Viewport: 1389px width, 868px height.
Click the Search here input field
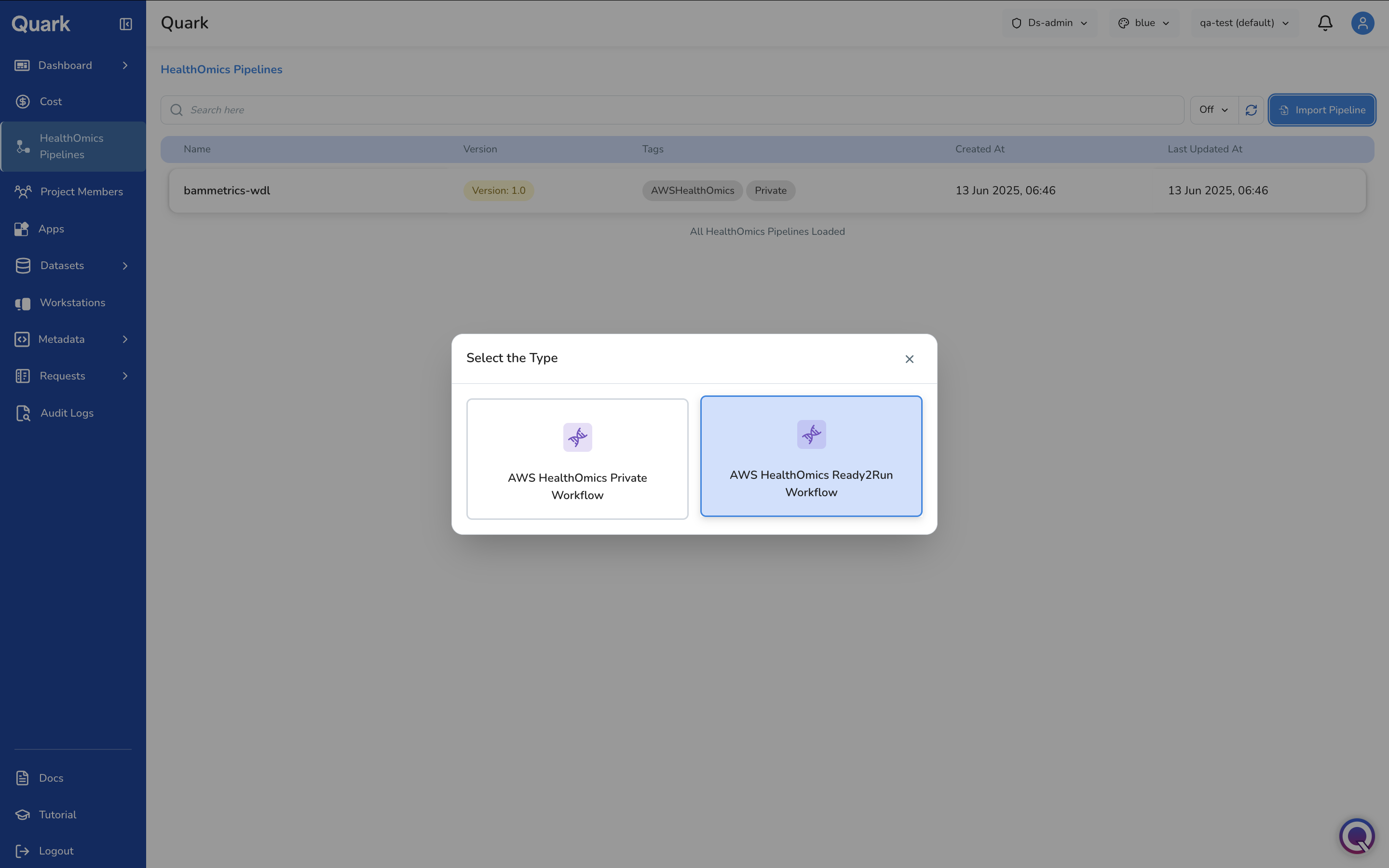[x=672, y=109]
